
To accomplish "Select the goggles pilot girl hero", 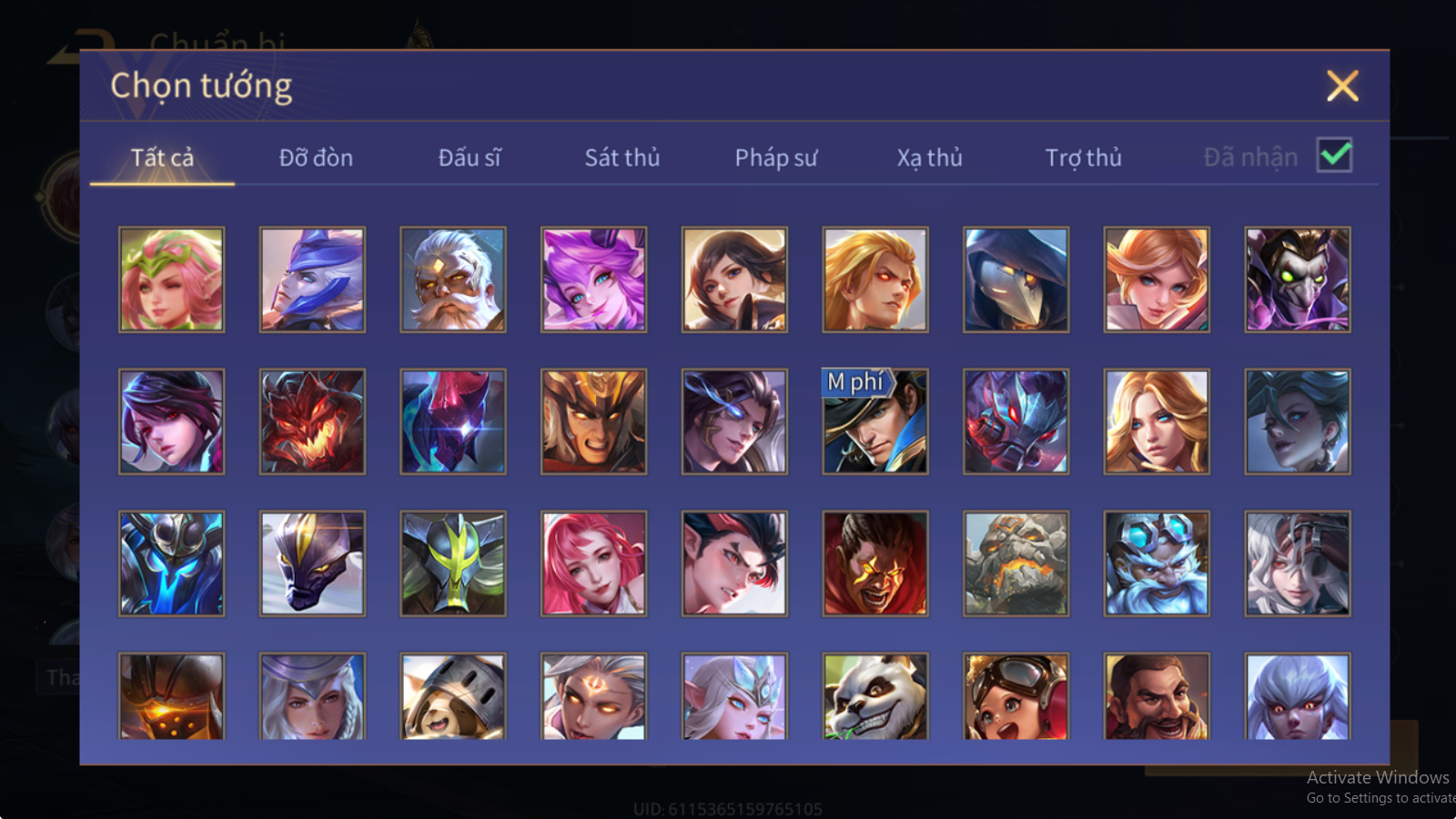I will tap(1016, 696).
